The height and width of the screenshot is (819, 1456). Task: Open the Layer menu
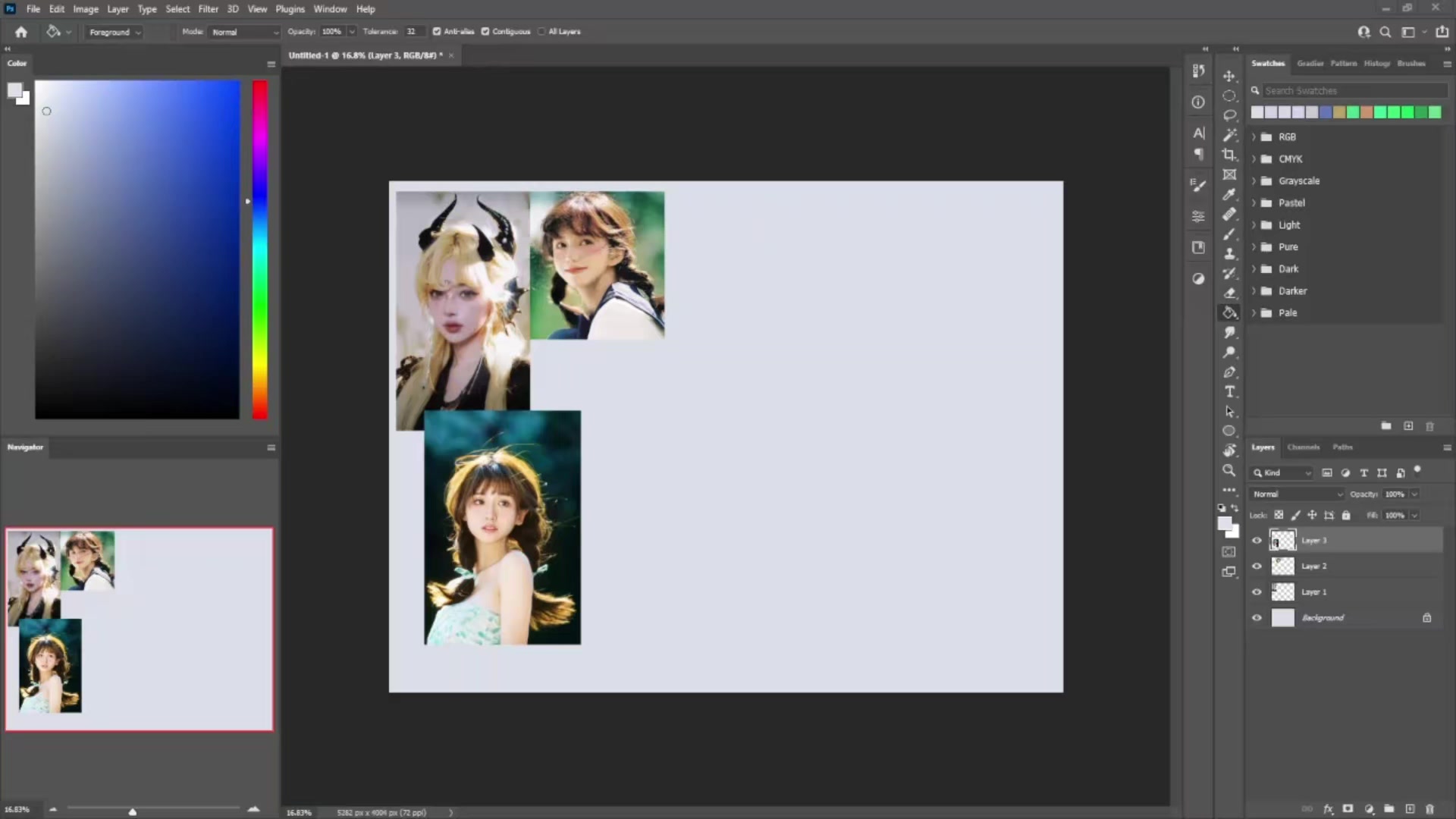(118, 9)
